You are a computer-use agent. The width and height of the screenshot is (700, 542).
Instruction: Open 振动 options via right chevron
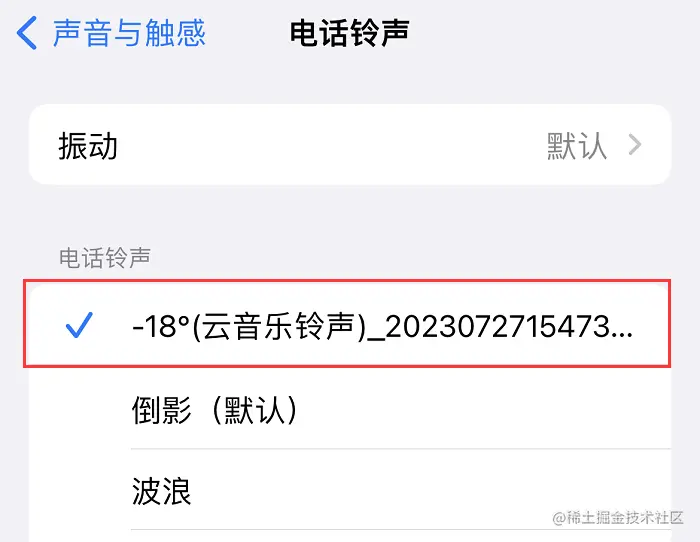[x=635, y=145]
